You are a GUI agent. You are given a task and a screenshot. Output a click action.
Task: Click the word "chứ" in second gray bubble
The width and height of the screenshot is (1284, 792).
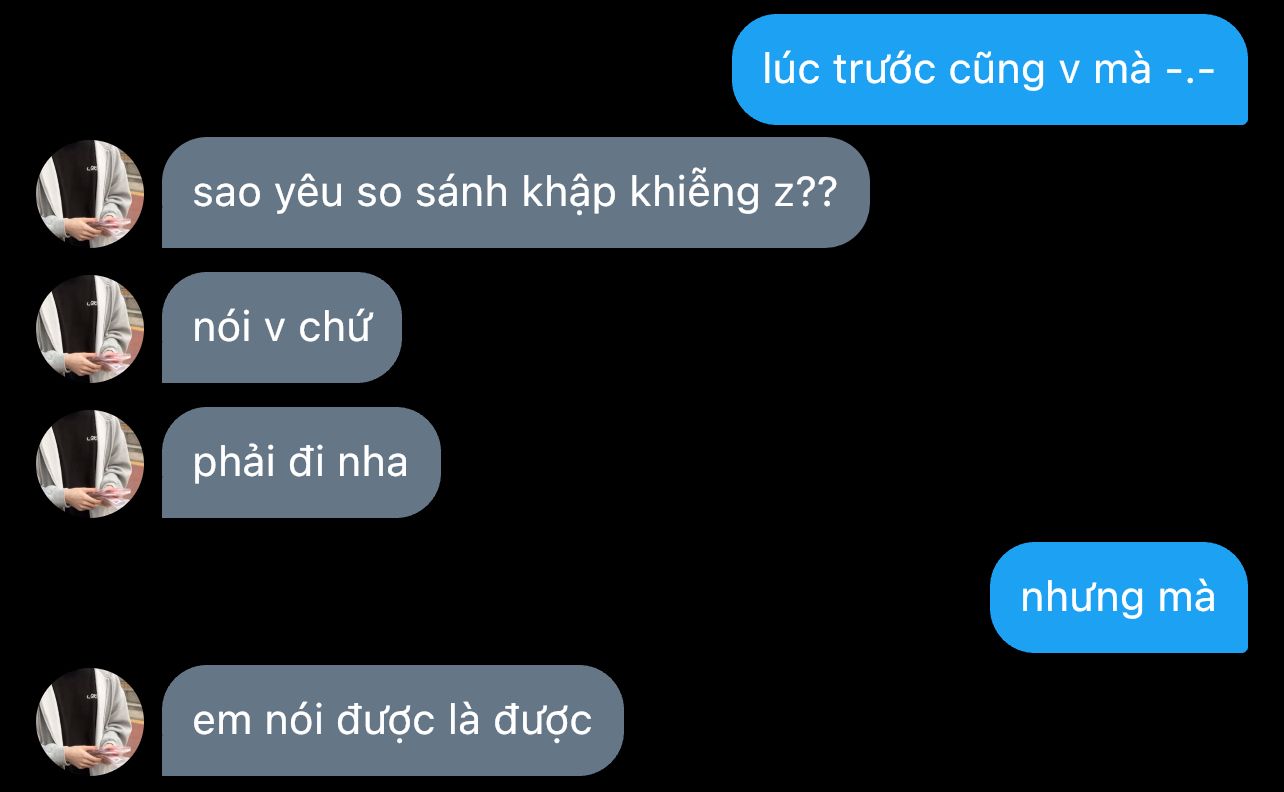[335, 326]
